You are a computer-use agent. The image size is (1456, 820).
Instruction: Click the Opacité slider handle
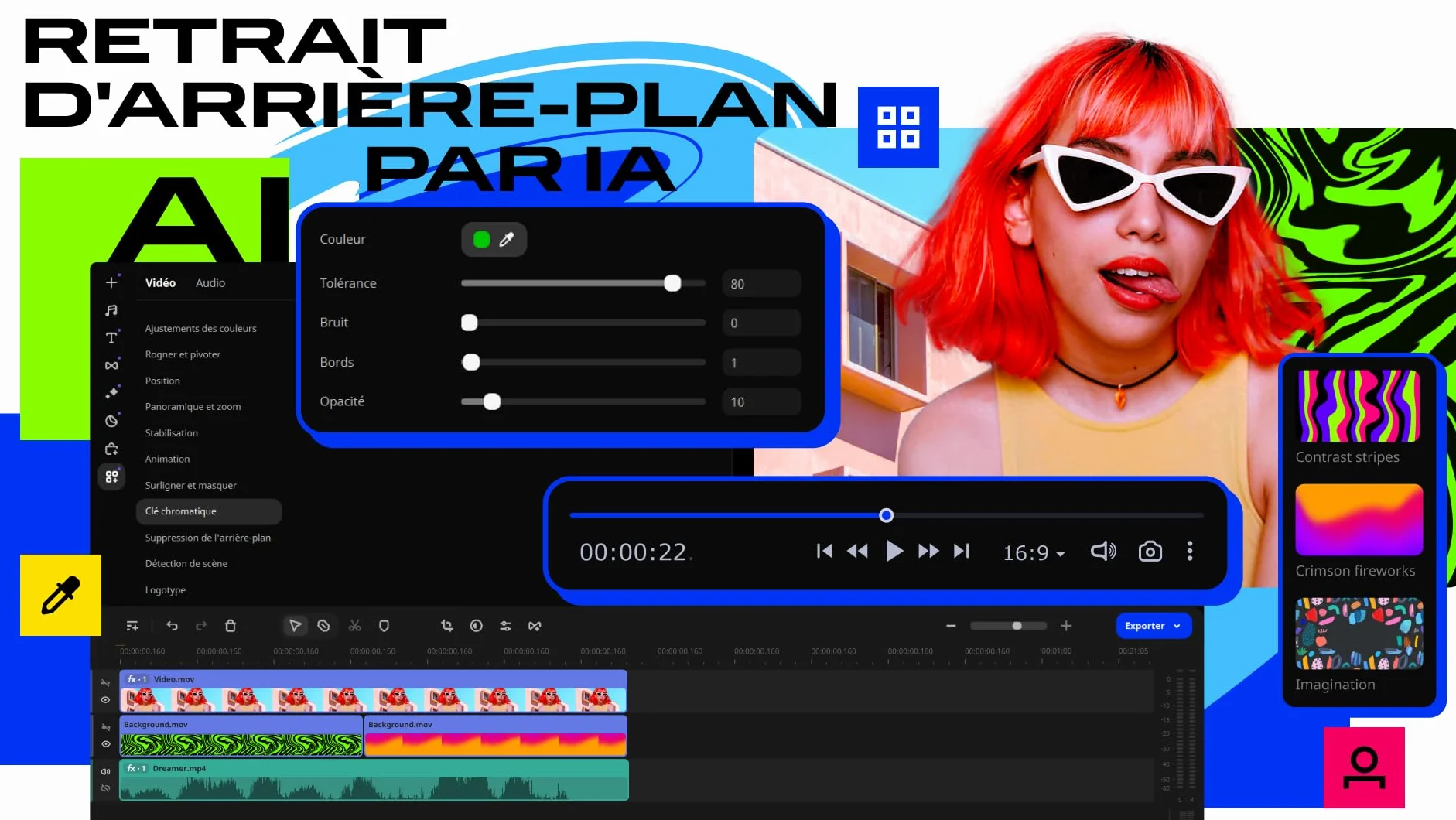[x=492, y=401]
